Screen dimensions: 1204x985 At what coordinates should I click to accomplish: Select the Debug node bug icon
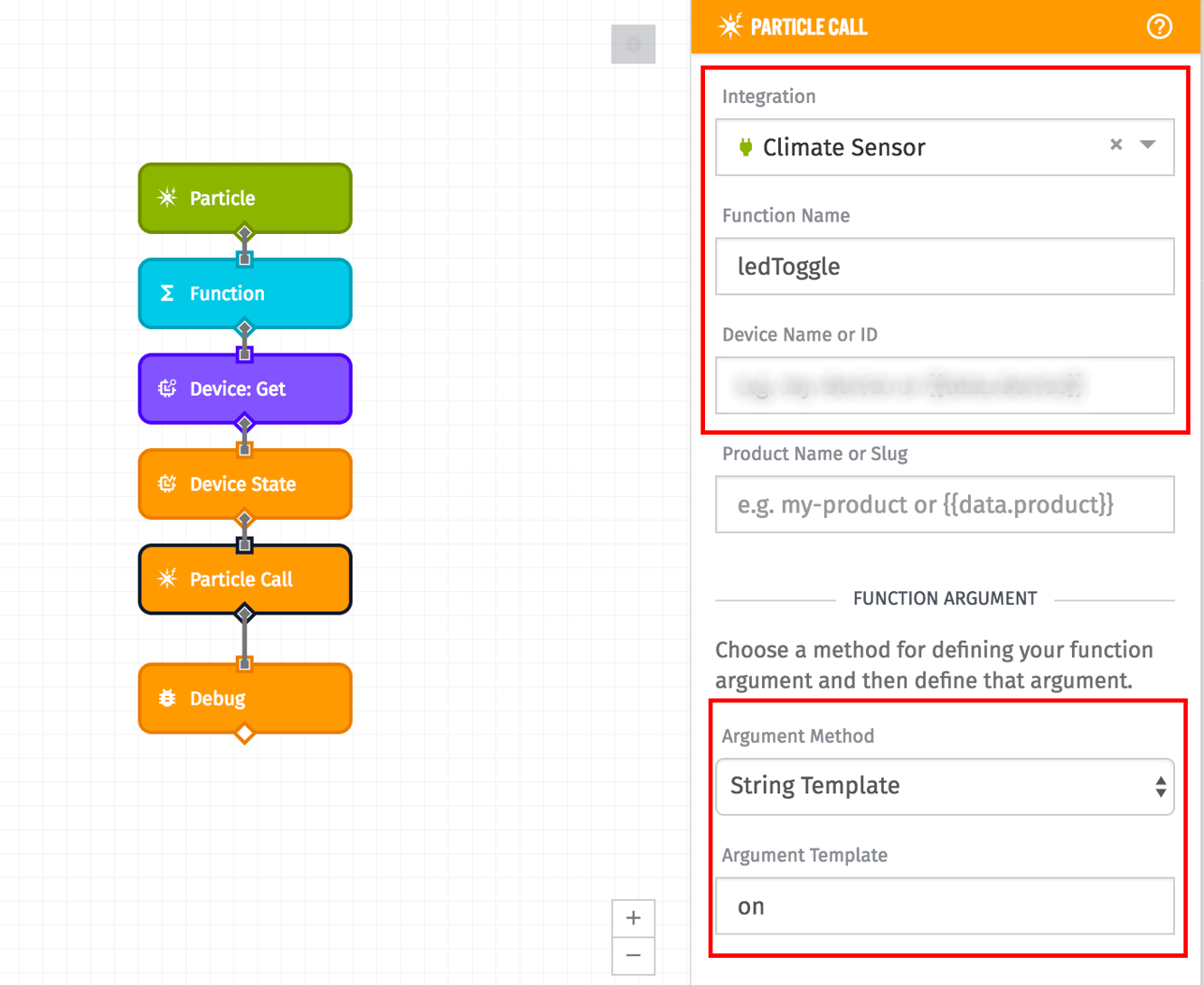166,698
